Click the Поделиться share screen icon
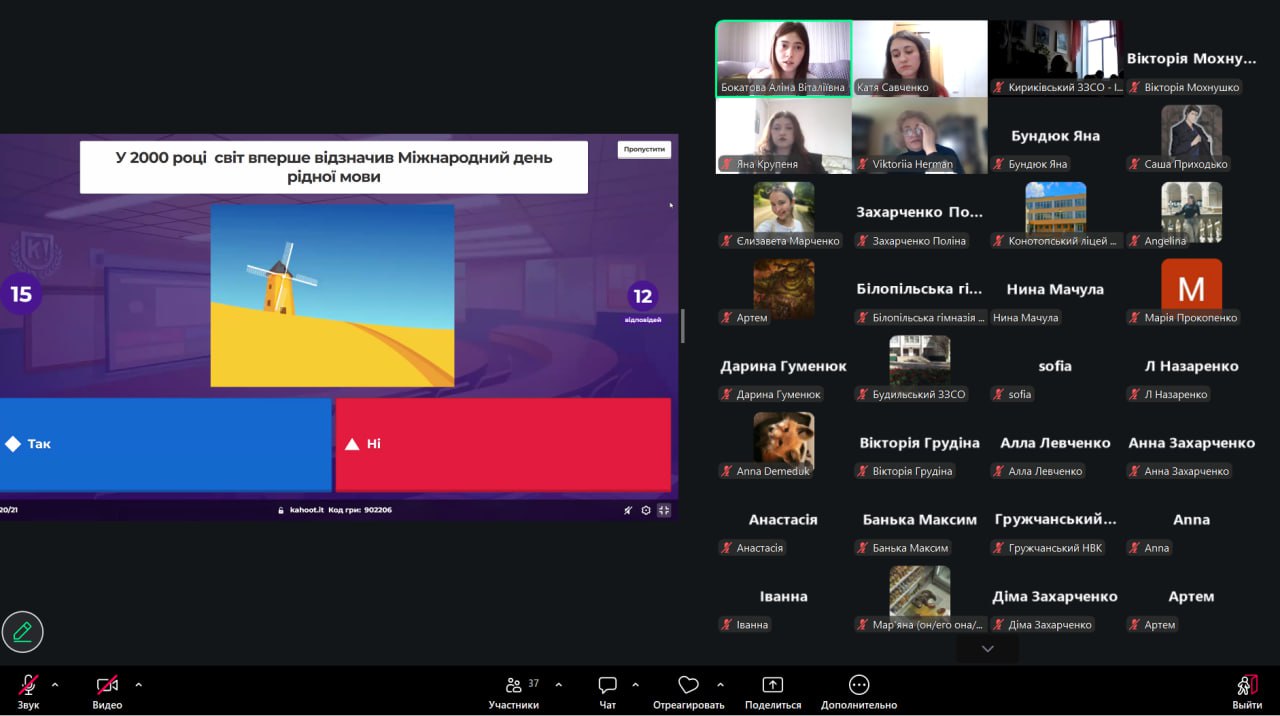1280x716 pixels. 772,686
